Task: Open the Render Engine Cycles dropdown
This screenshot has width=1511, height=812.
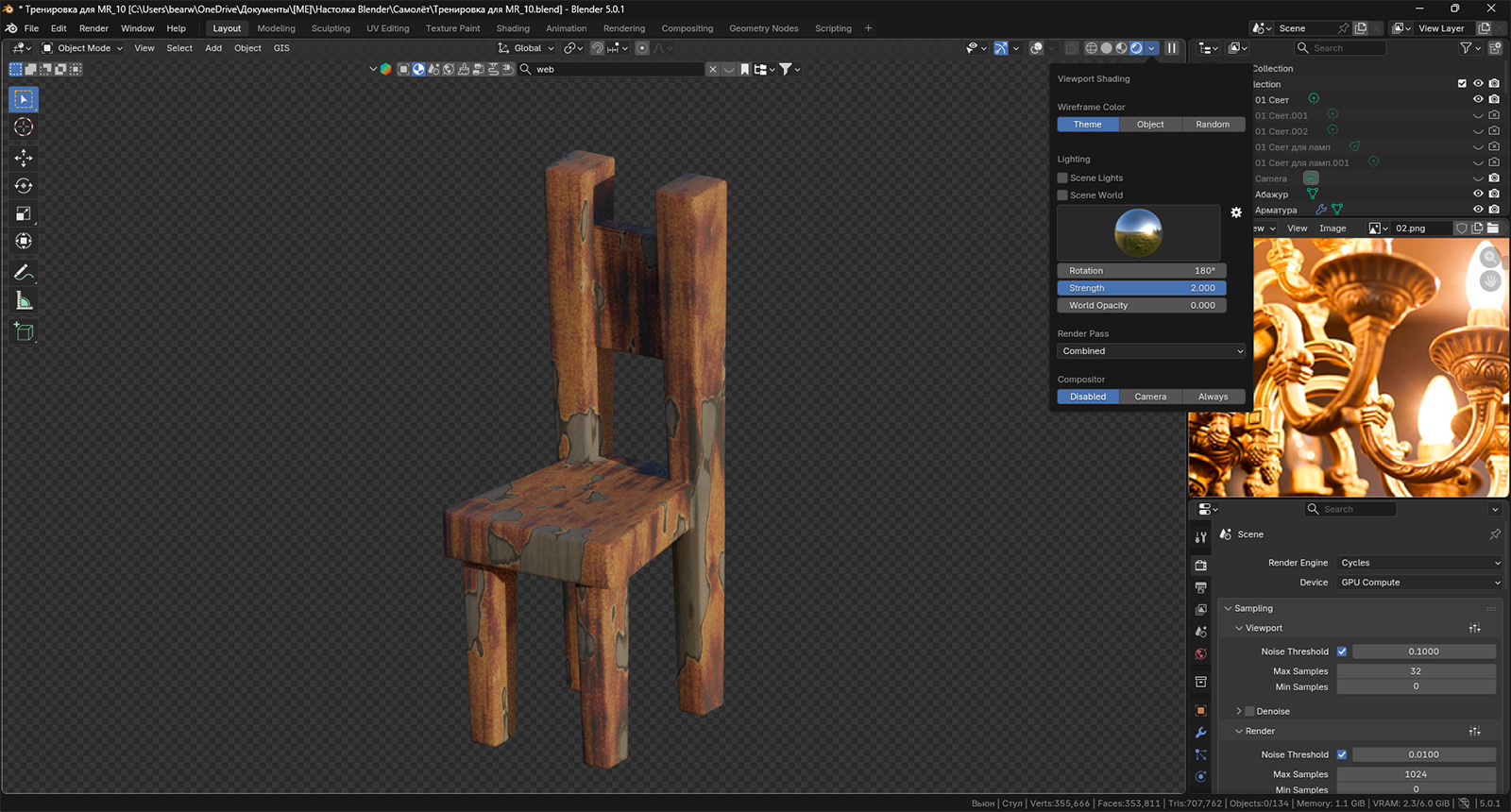Action: (x=1418, y=563)
